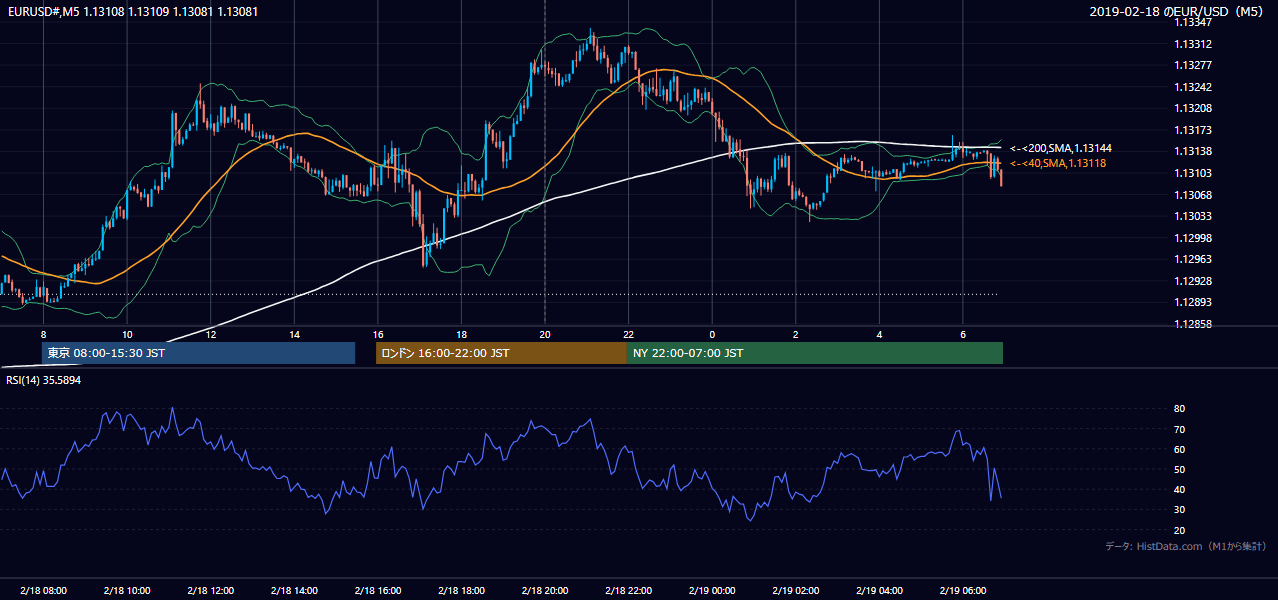Select the Tokyo 08:00-15:30 JST session bar
This screenshot has height=600, width=1278.
click(198, 353)
